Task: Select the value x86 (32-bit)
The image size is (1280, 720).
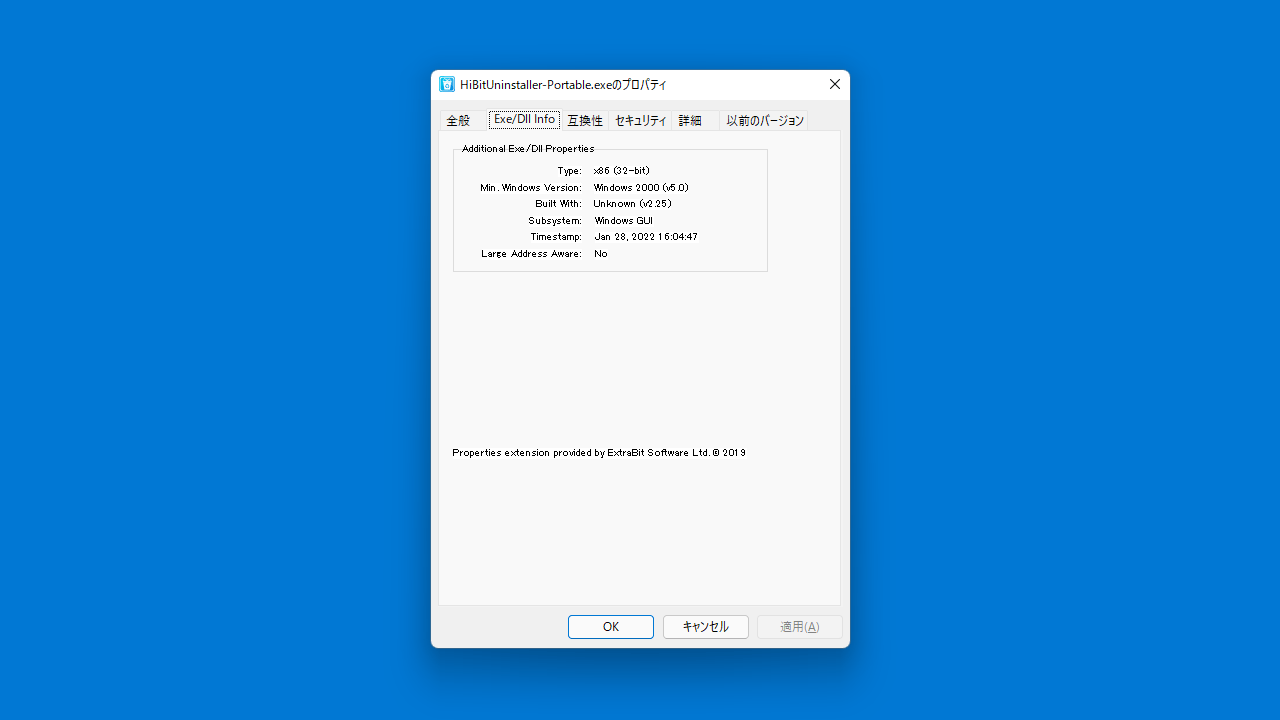Action: click(x=622, y=171)
